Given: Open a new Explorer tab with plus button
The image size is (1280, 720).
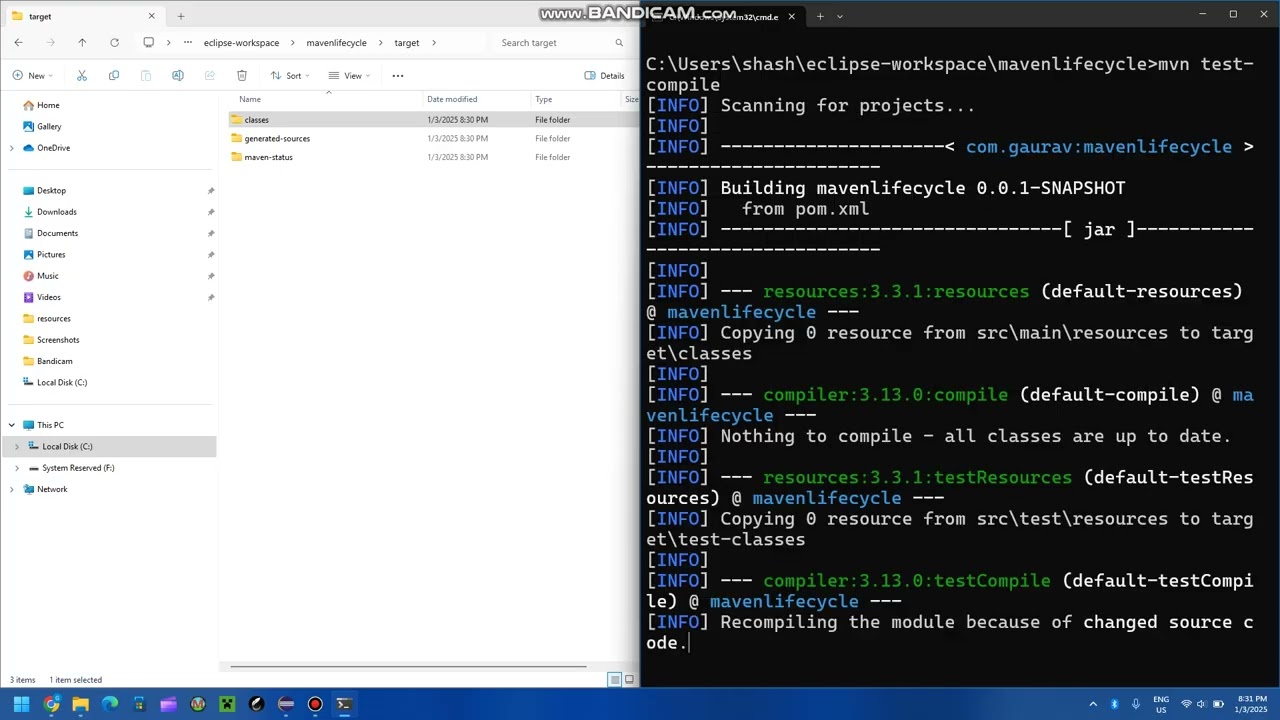Looking at the screenshot, I should tap(181, 16).
